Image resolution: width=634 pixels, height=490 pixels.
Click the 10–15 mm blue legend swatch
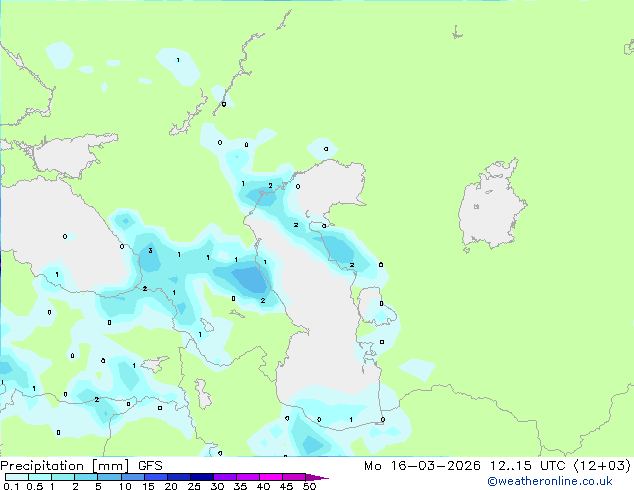[x=133, y=477]
